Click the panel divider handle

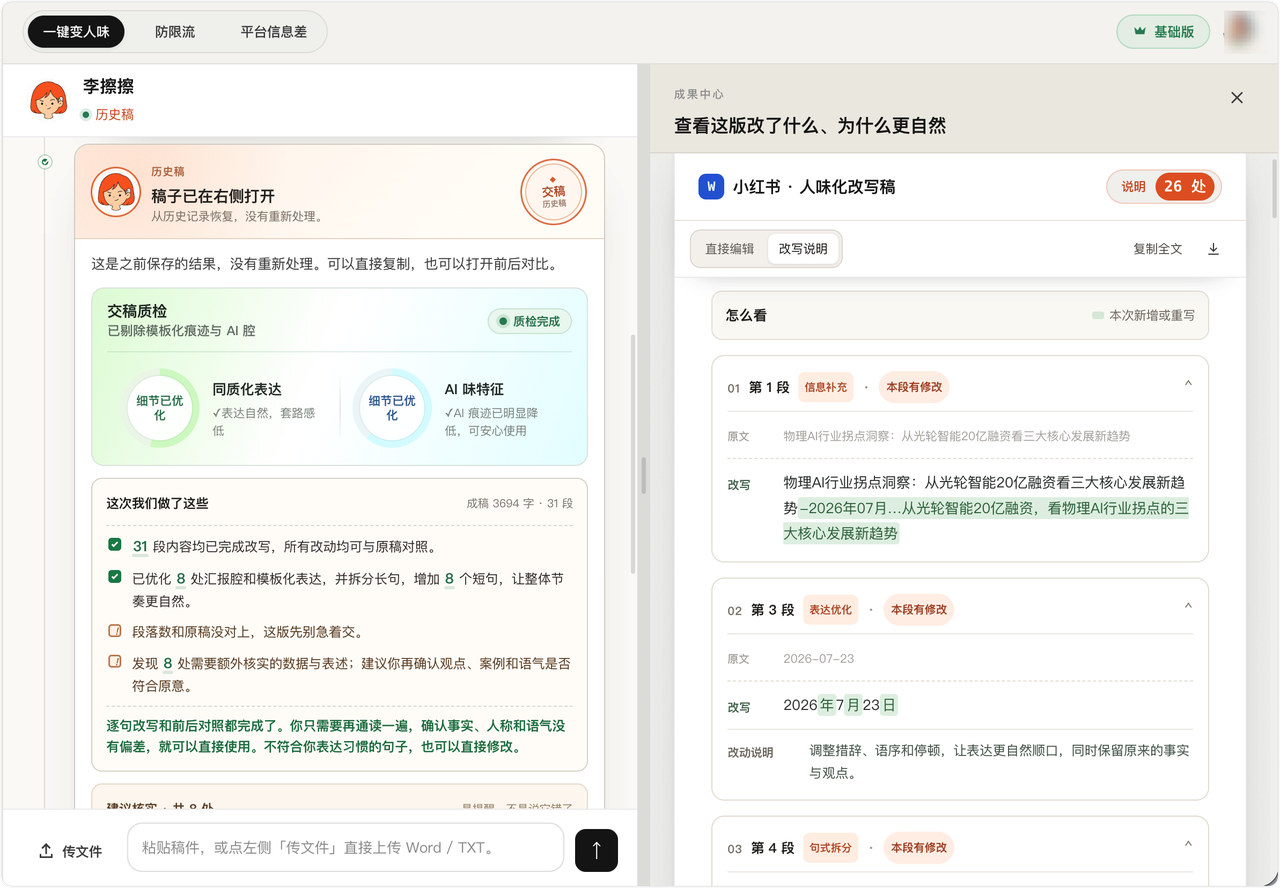pyautogui.click(x=644, y=475)
